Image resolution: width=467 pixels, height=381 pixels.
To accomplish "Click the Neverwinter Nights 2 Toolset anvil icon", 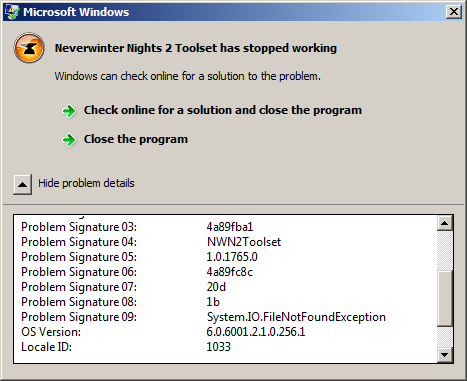I will click(29, 48).
